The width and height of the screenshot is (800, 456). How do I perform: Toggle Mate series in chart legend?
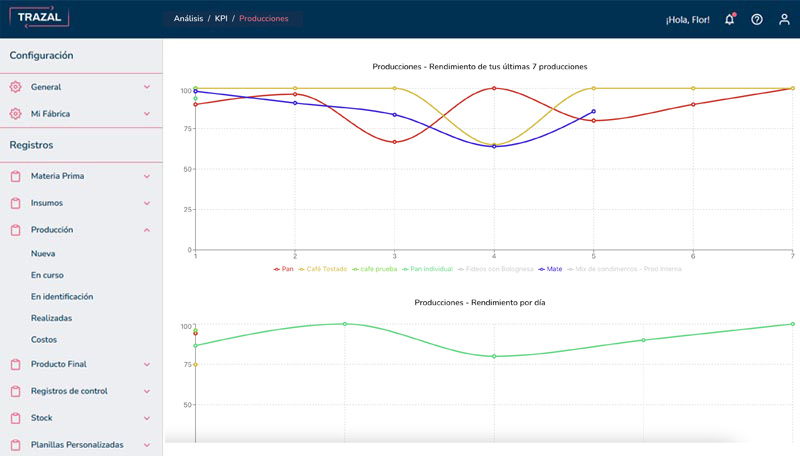tap(551, 269)
